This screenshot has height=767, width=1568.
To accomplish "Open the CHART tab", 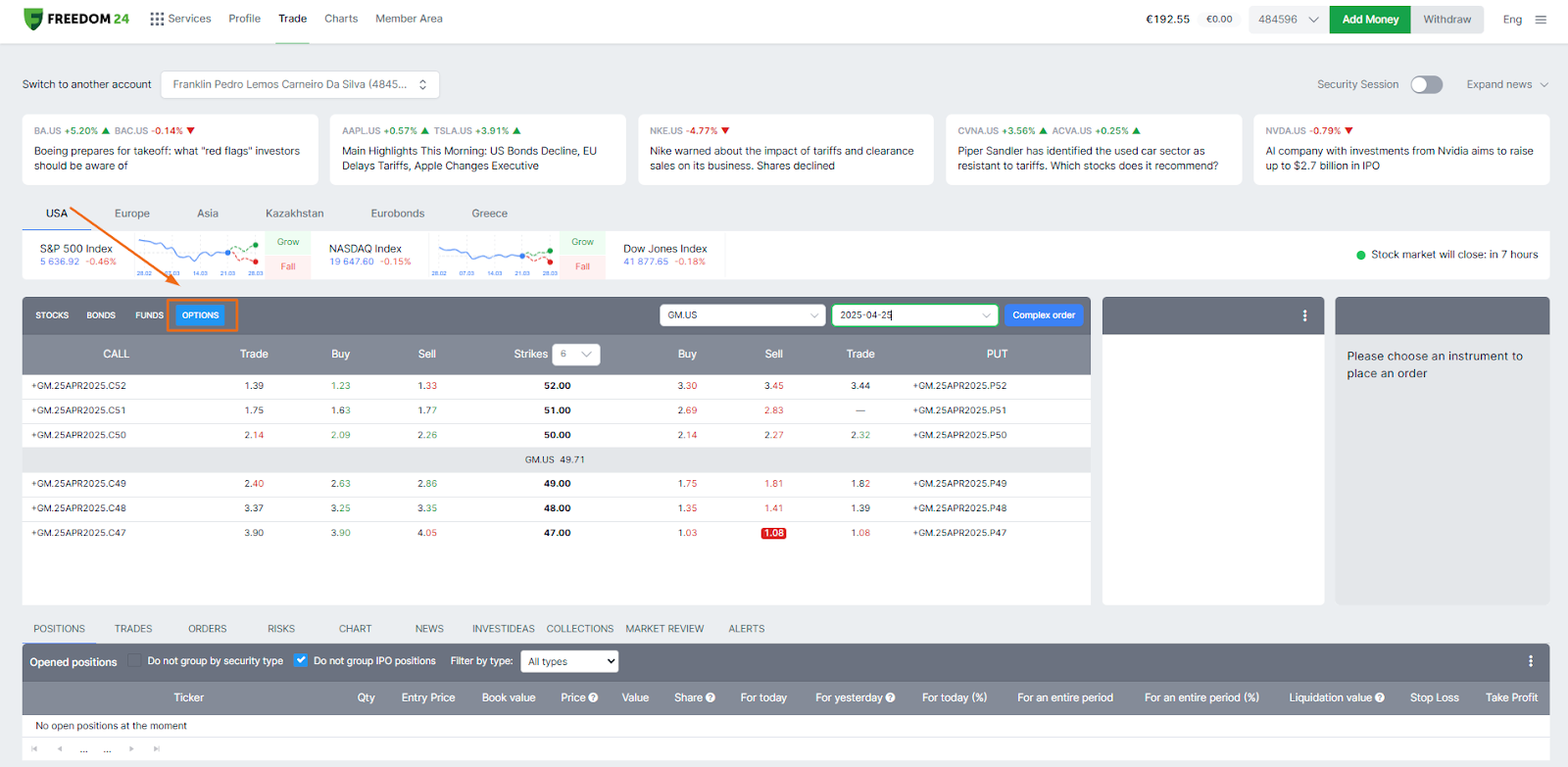I will [x=356, y=629].
